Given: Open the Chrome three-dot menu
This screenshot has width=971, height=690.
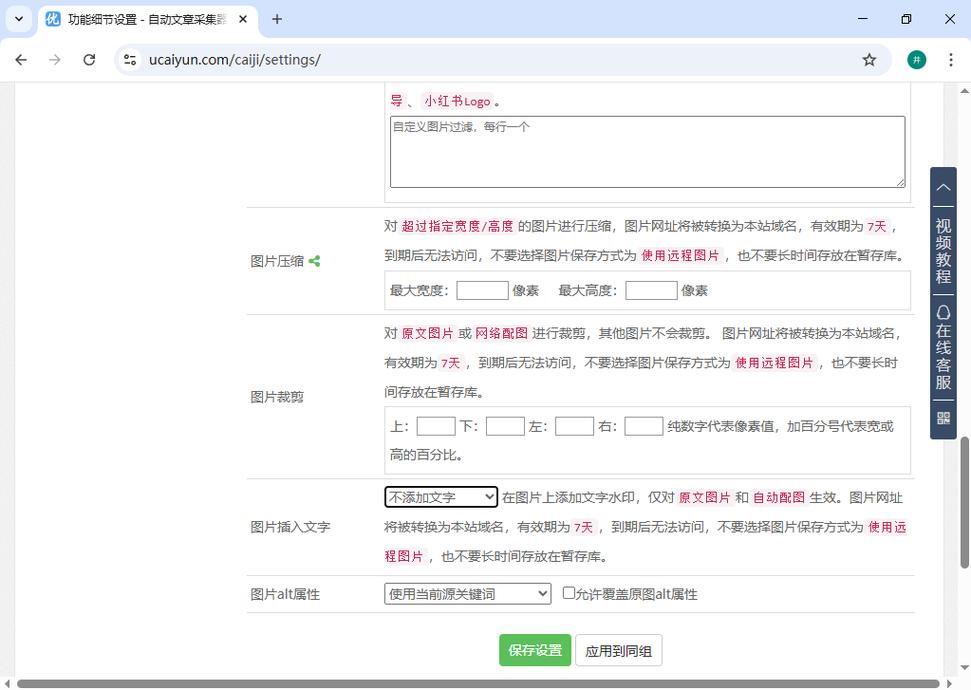Looking at the screenshot, I should 951,60.
